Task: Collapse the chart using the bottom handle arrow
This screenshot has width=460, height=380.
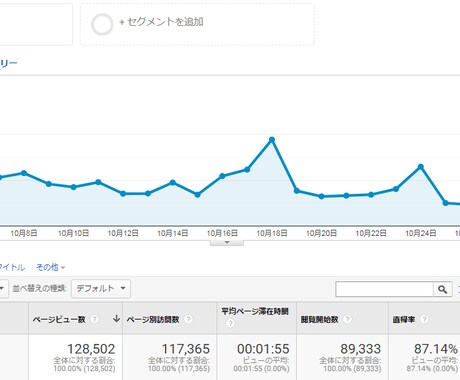Action: 227,243
